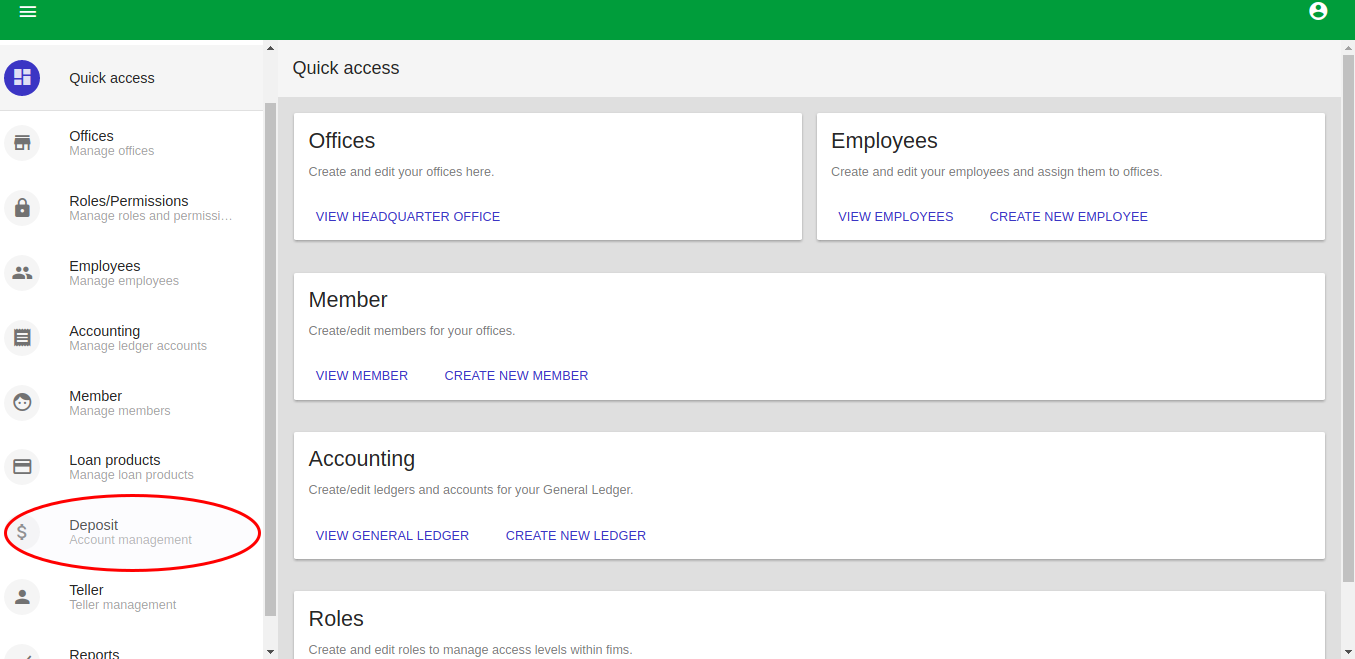Click the Quick access page title
The height and width of the screenshot is (659, 1355).
click(x=346, y=68)
